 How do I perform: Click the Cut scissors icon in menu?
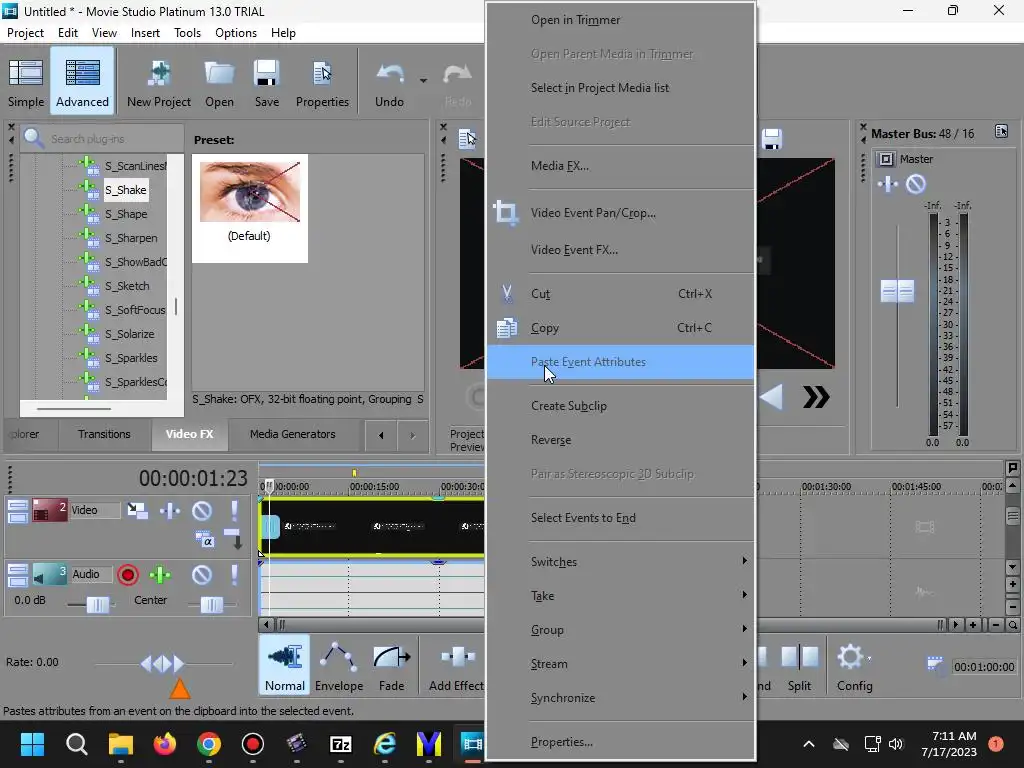[507, 294]
